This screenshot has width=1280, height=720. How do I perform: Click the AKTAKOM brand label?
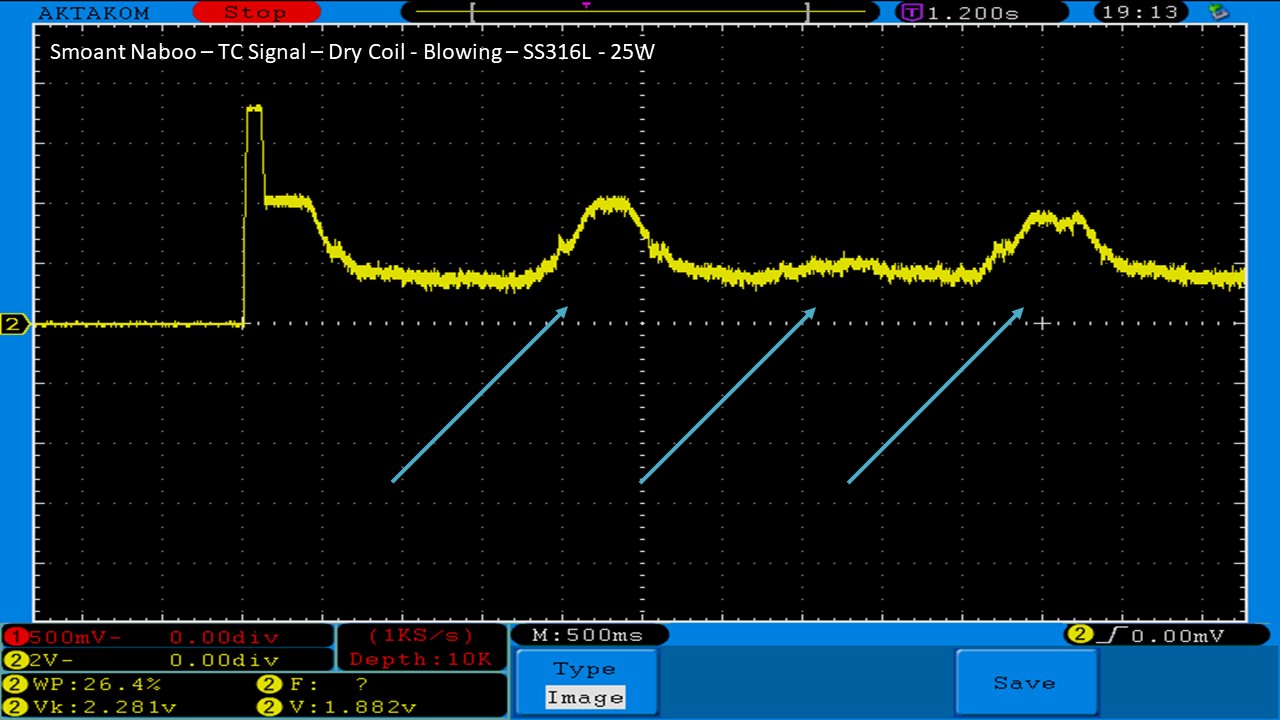(92, 13)
